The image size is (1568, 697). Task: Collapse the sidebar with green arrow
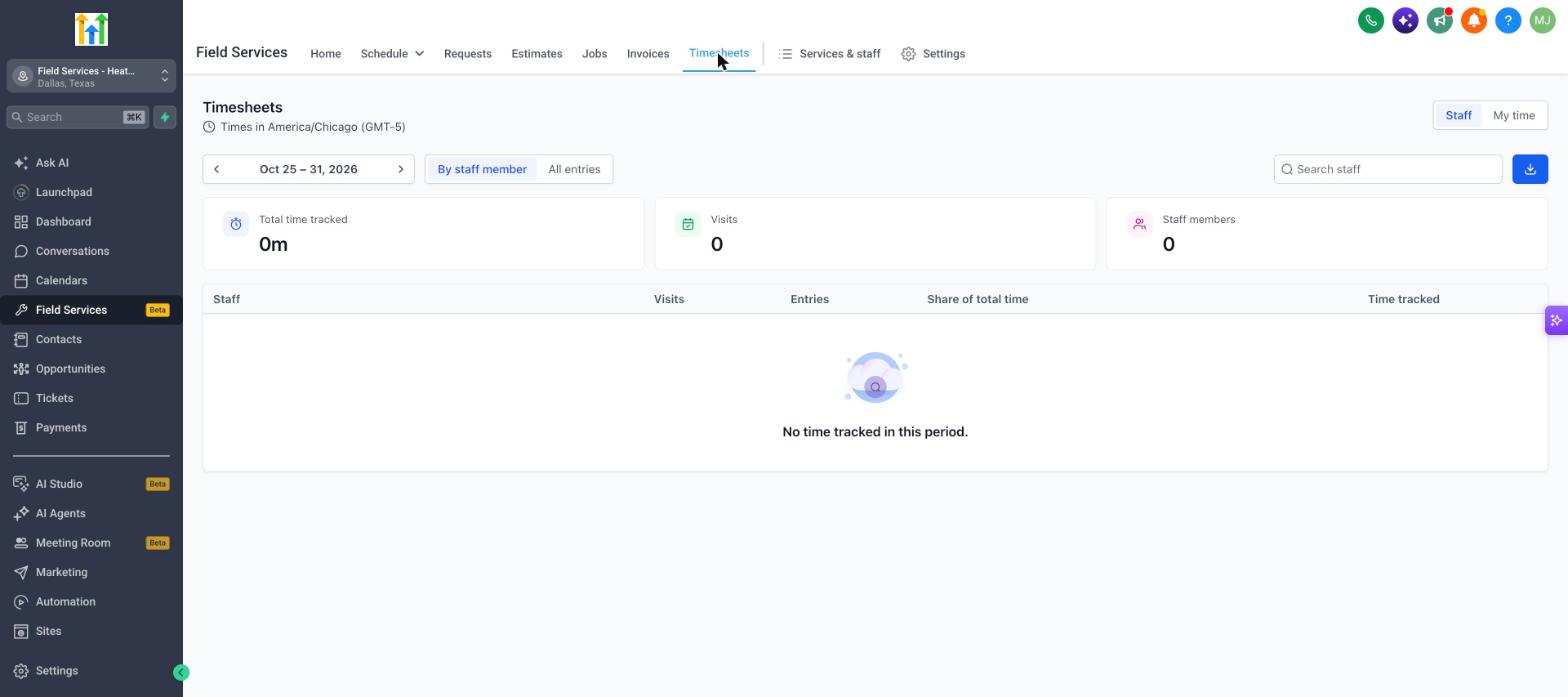click(181, 673)
